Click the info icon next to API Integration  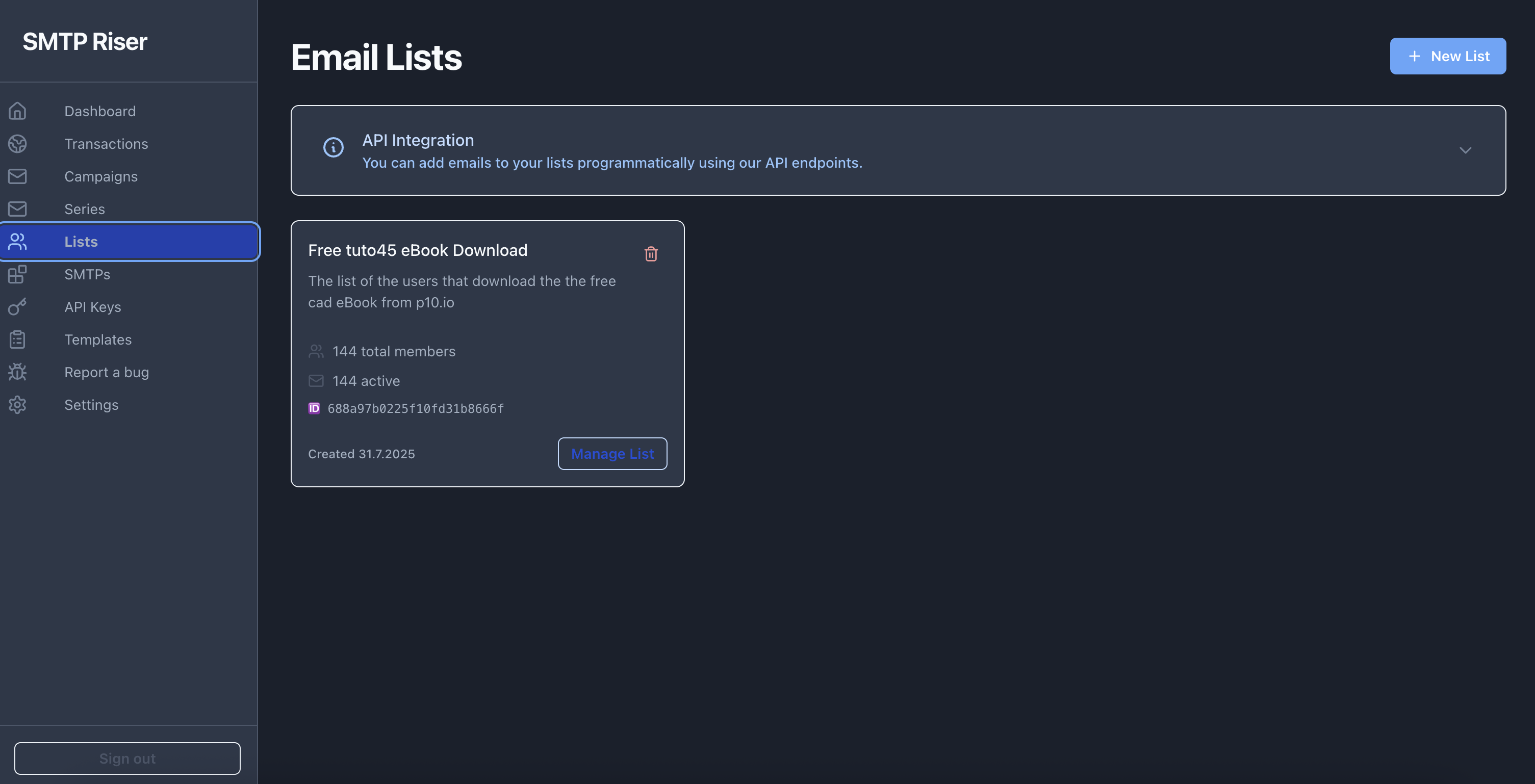click(332, 147)
